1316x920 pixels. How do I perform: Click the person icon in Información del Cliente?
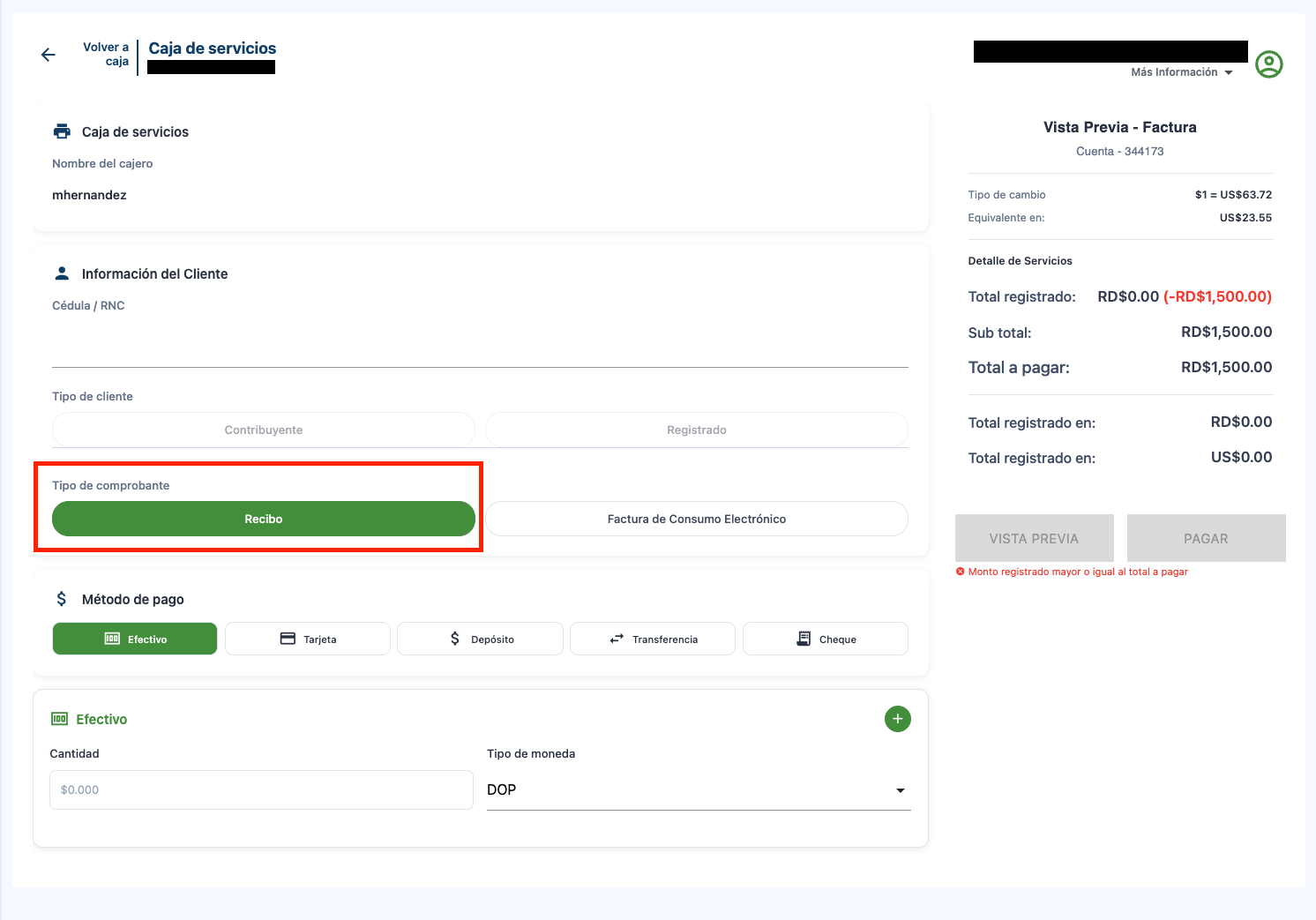click(x=62, y=273)
